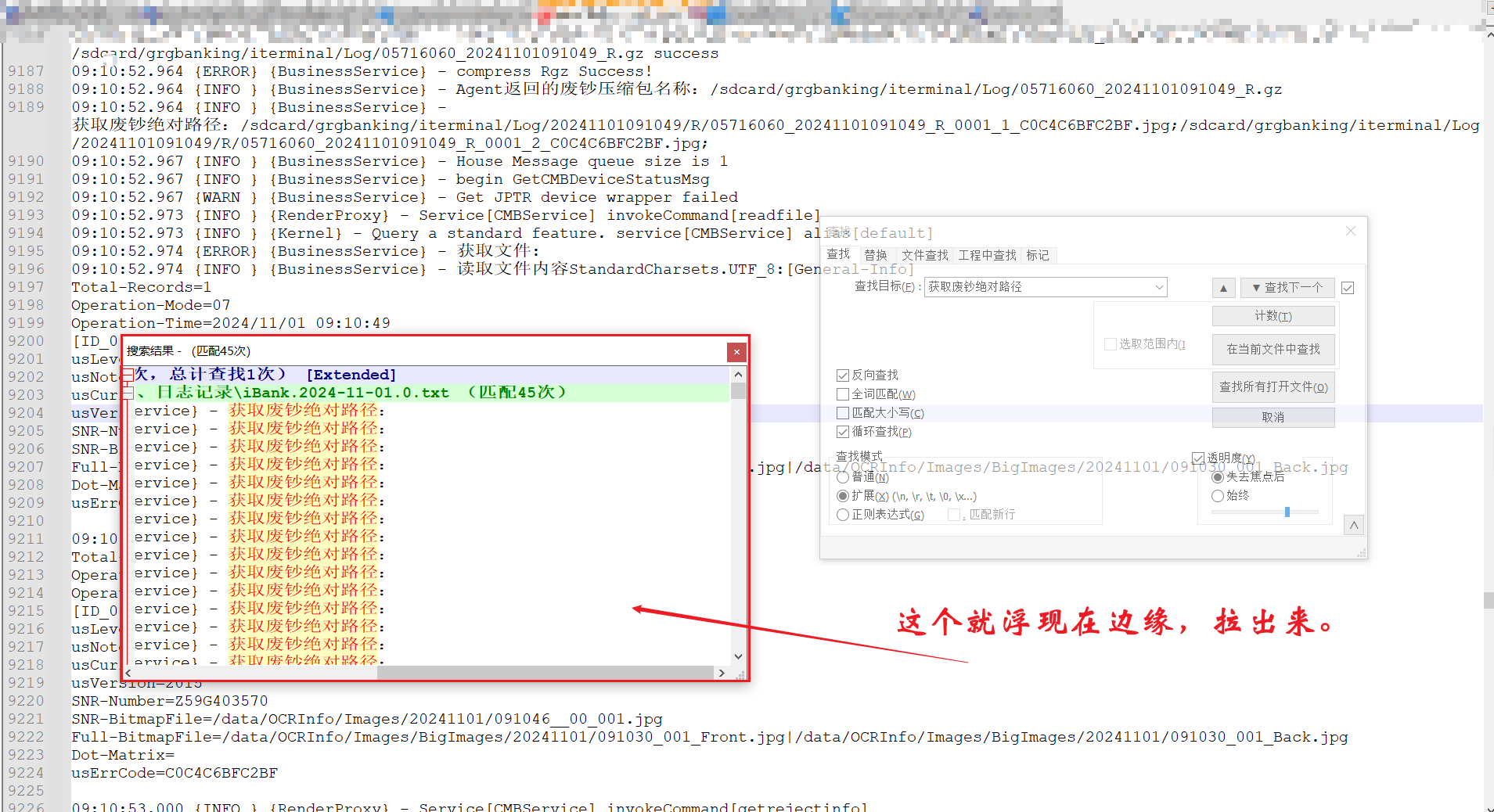Click 查找所有打开文件 button

1273,387
